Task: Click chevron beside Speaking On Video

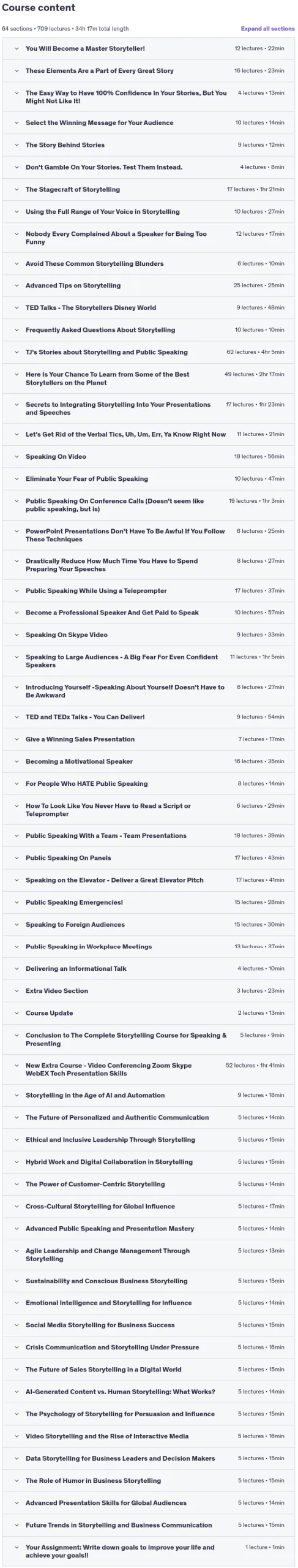Action: coord(17,456)
